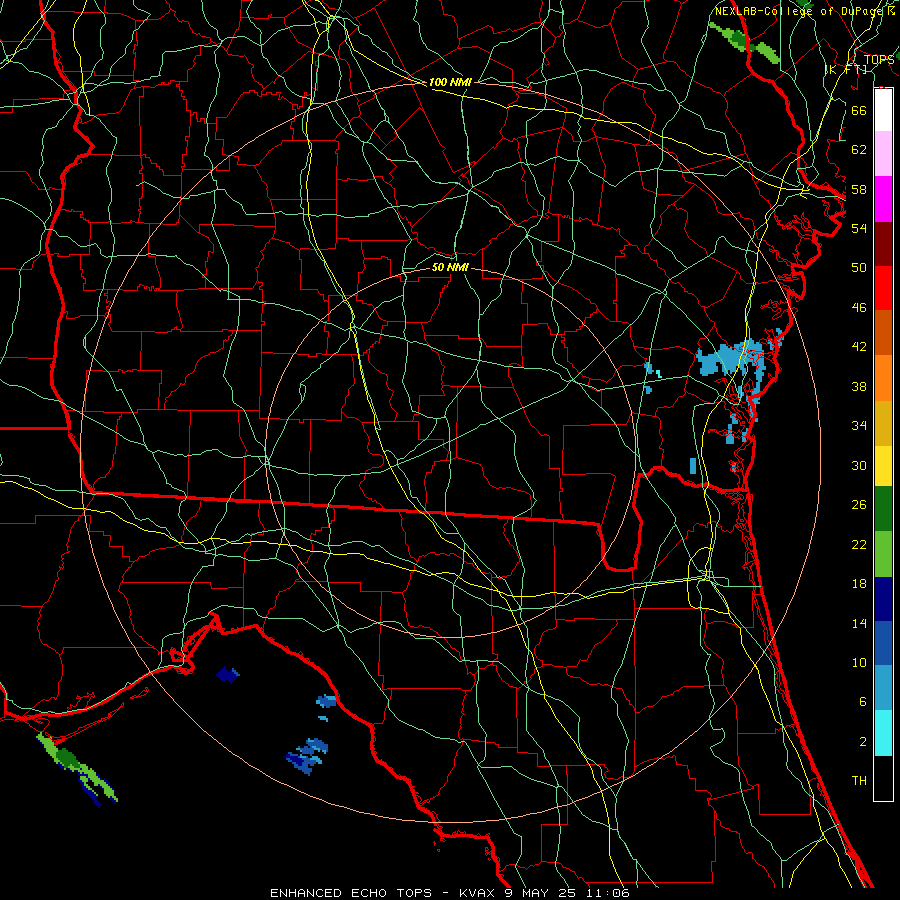Click the legend value '42'
Screen dimensions: 900x900
[859, 347]
